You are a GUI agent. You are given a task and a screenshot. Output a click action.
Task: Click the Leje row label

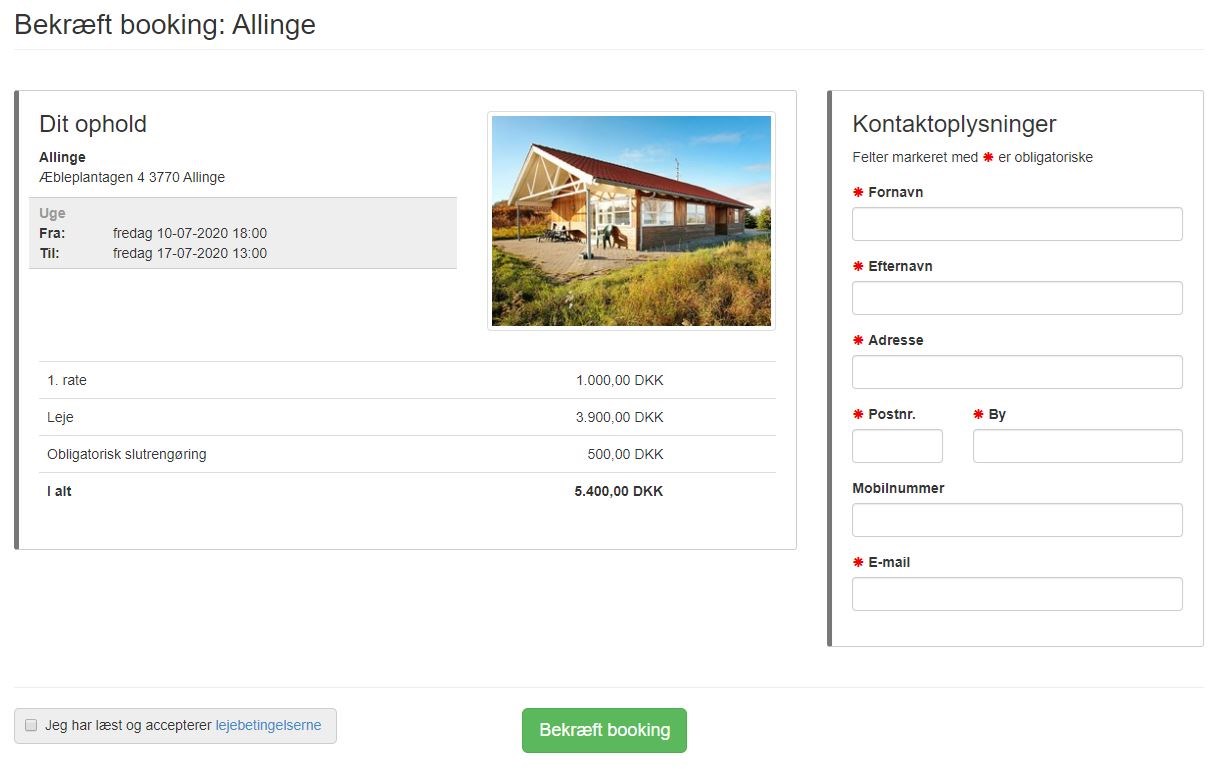click(x=60, y=417)
